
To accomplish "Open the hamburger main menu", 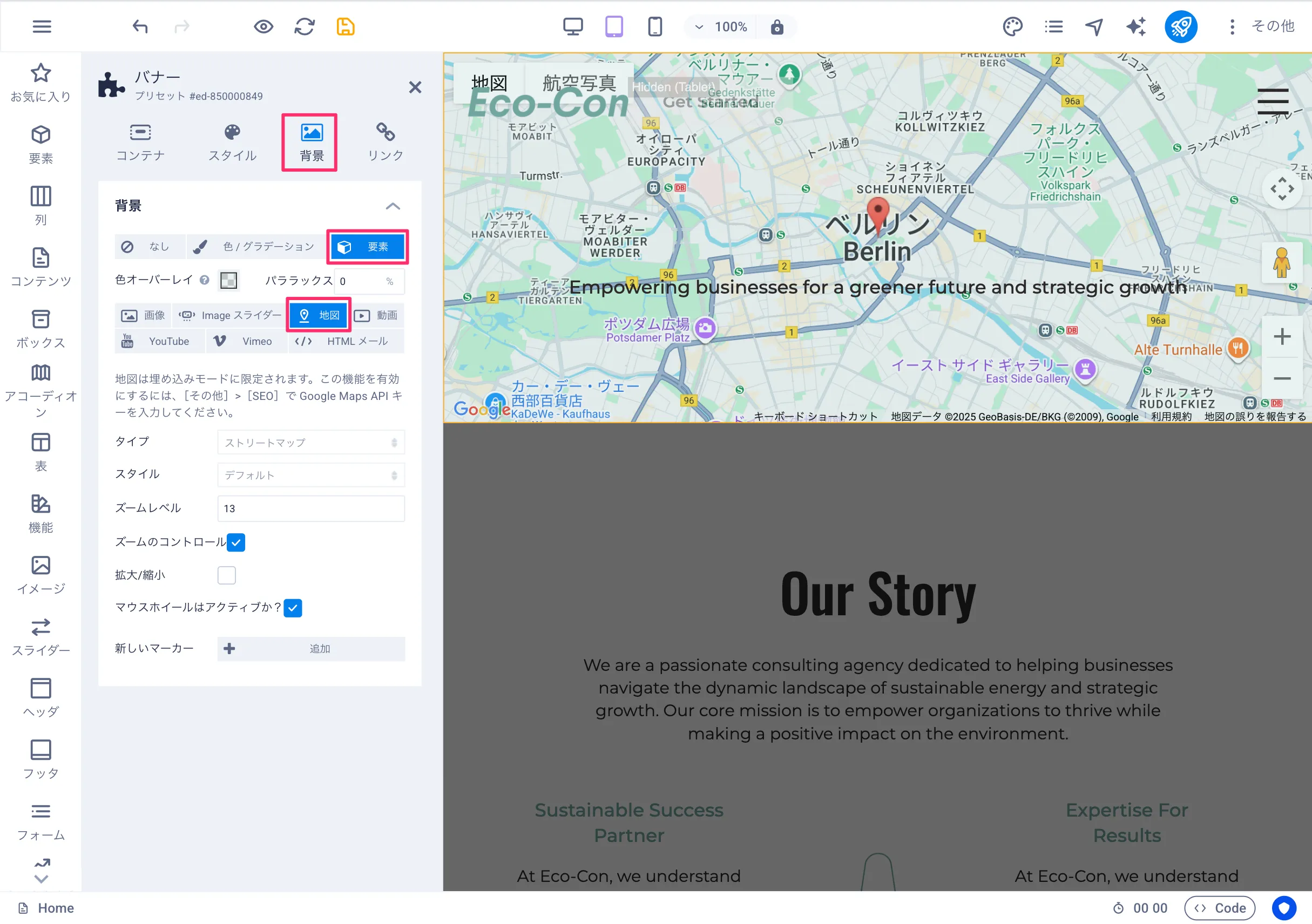I will pyautogui.click(x=42, y=27).
